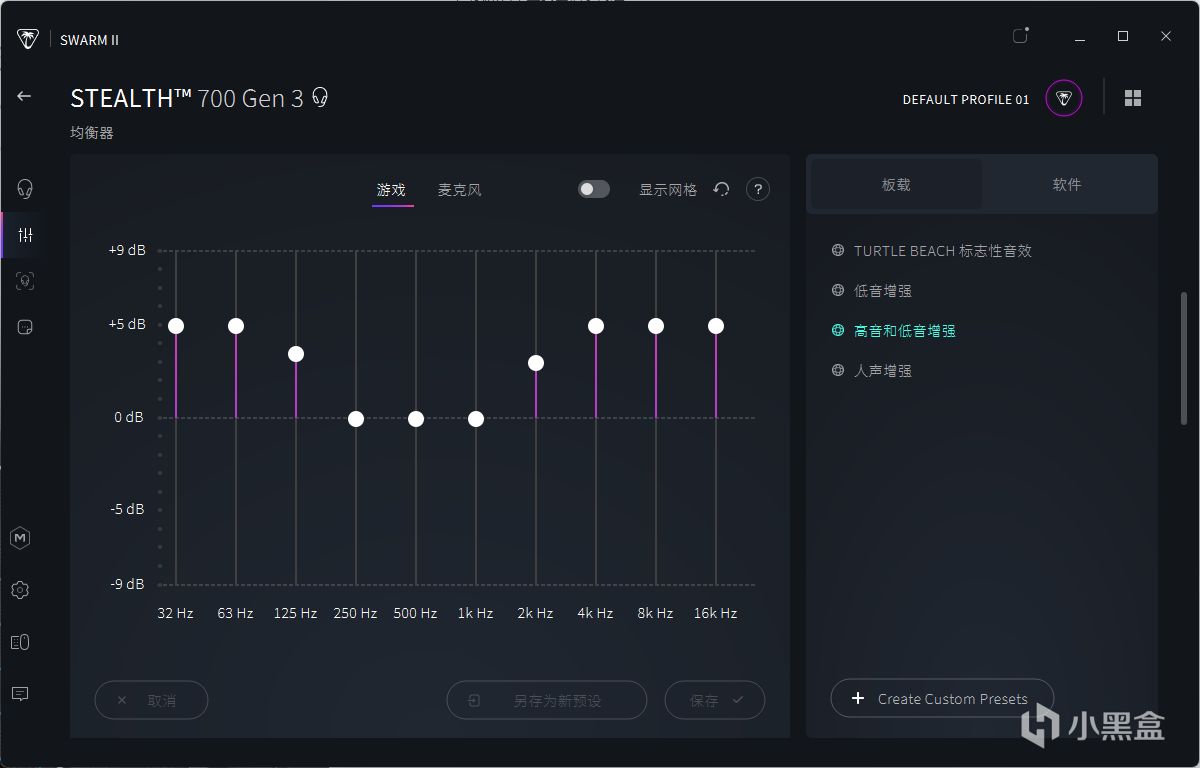
Task: Click the device info icon in the sidebar
Action: [x=20, y=642]
